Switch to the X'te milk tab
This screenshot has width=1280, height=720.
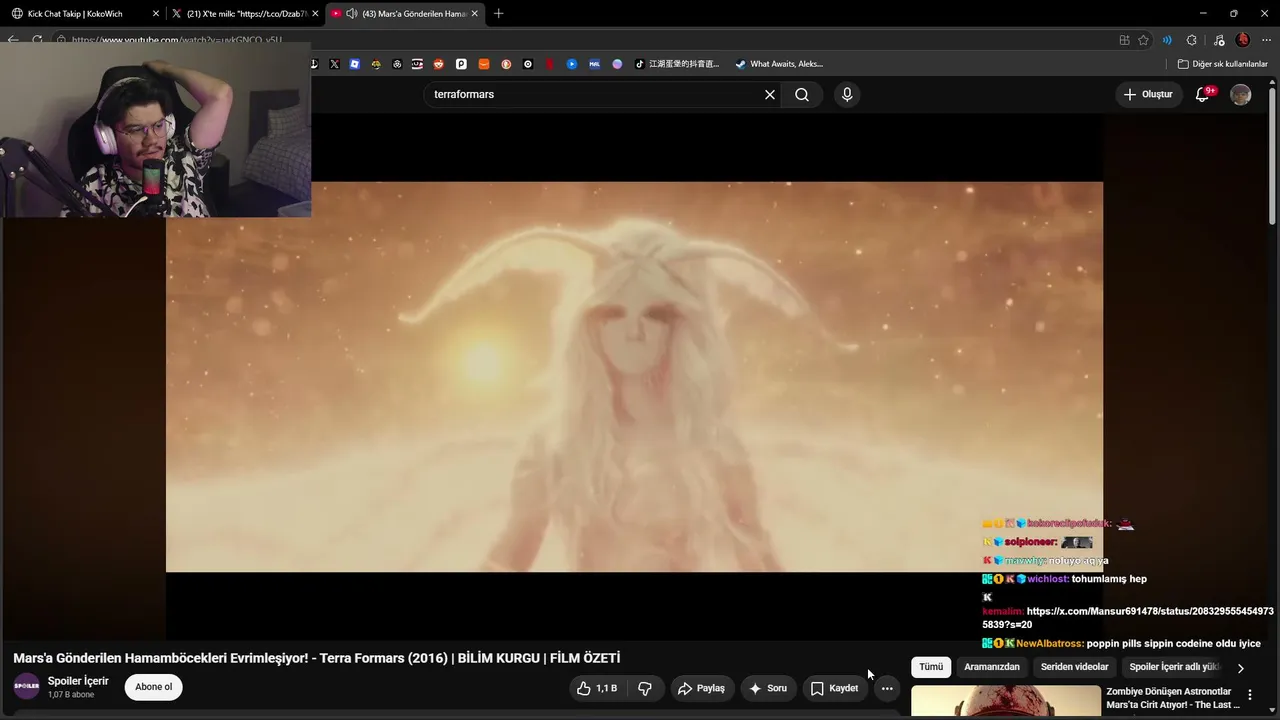pyautogui.click(x=245, y=14)
